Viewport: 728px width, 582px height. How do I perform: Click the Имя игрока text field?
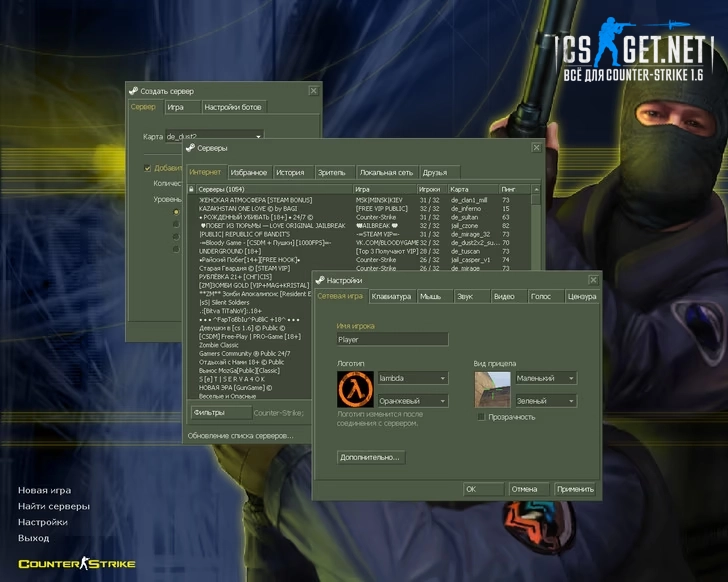point(392,340)
